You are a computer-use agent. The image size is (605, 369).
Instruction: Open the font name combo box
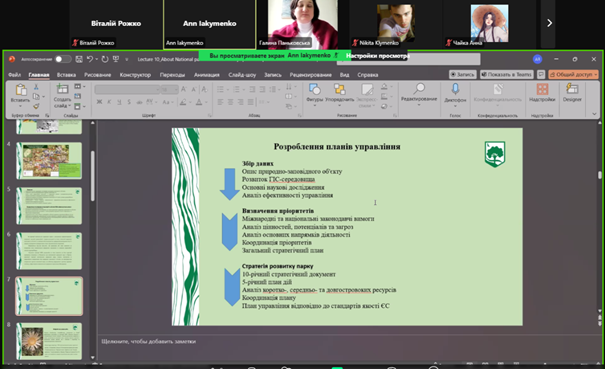coord(127,90)
